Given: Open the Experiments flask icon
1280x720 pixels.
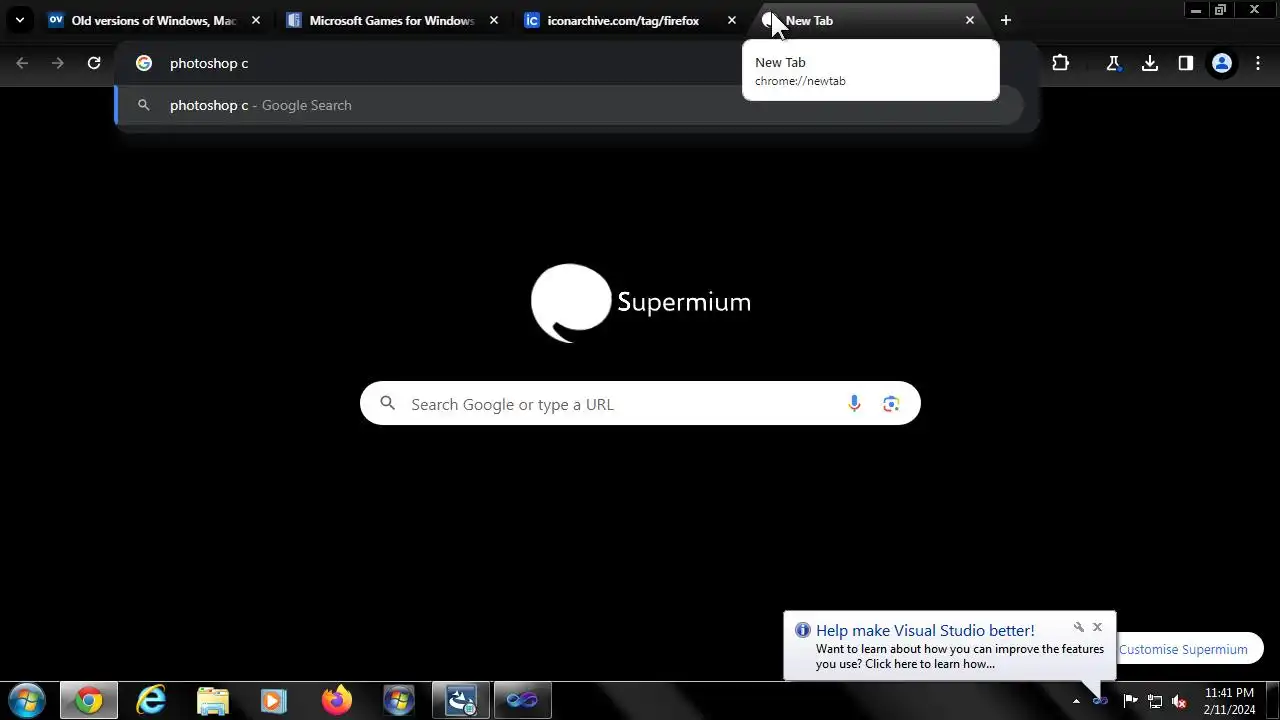Looking at the screenshot, I should tap(1113, 63).
